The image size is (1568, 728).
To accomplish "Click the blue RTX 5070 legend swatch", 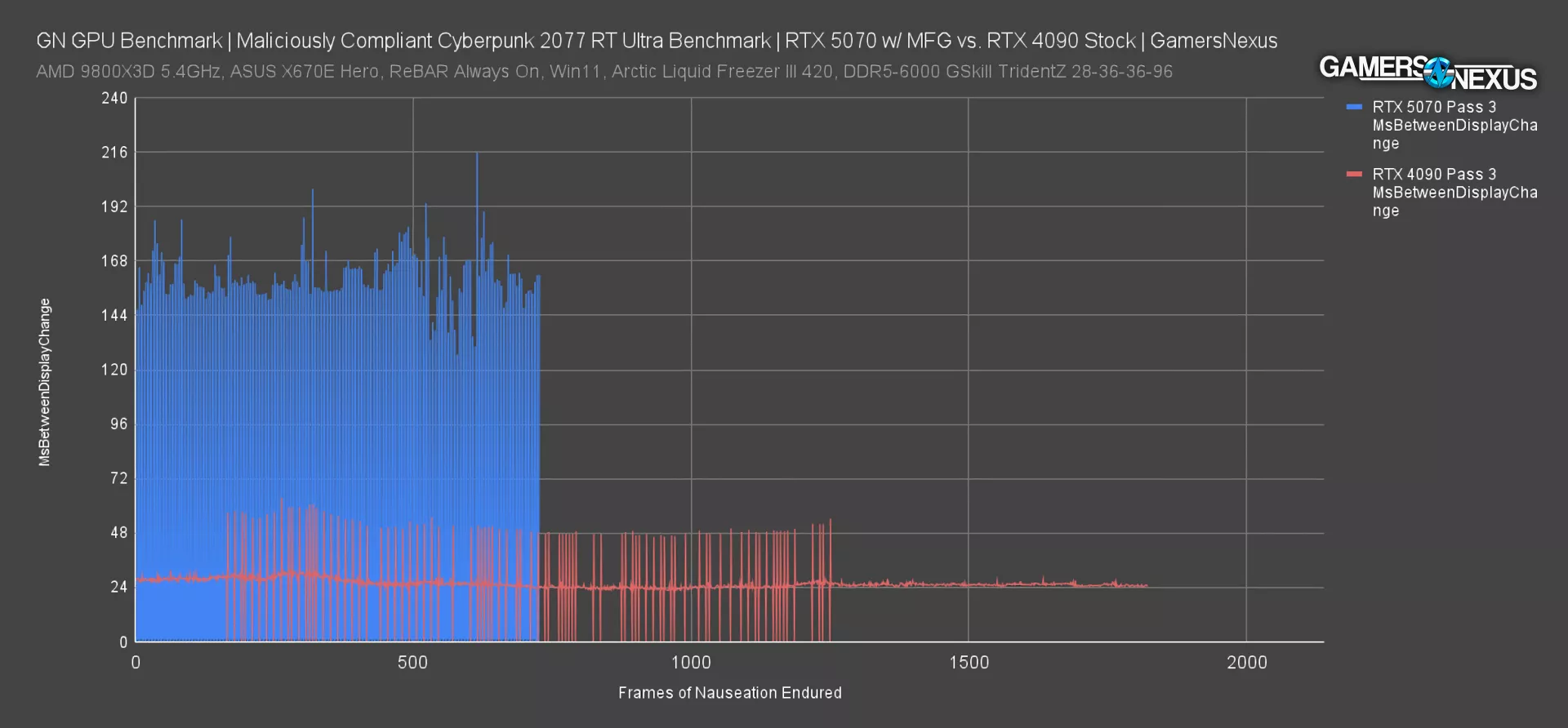I will coord(1355,107).
